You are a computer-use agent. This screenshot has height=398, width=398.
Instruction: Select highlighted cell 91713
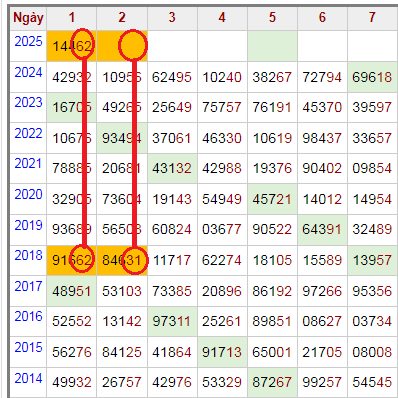(222, 352)
